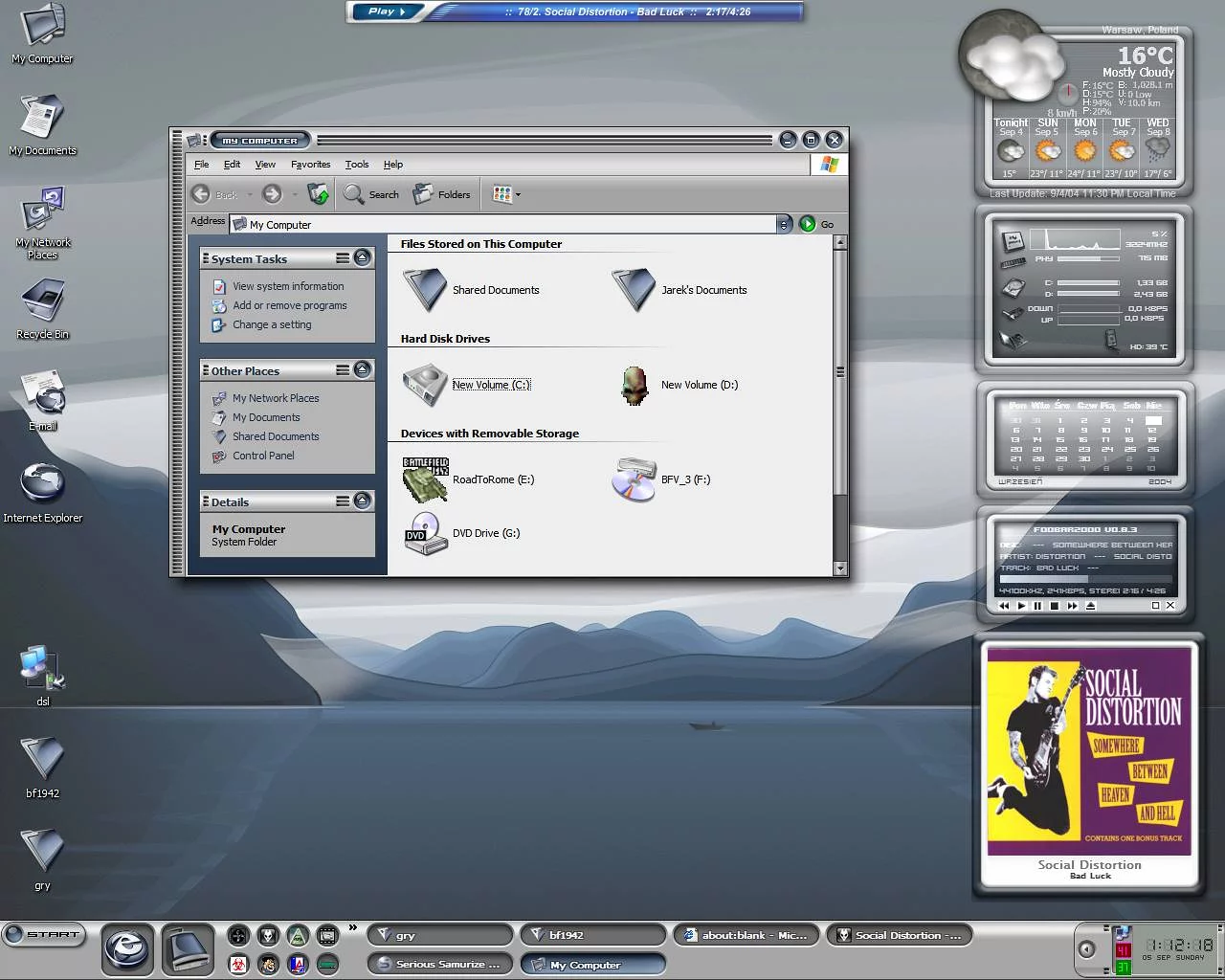1225x980 pixels.
Task: Skip to next track in foobar2000 widget
Action: pyautogui.click(x=1073, y=606)
